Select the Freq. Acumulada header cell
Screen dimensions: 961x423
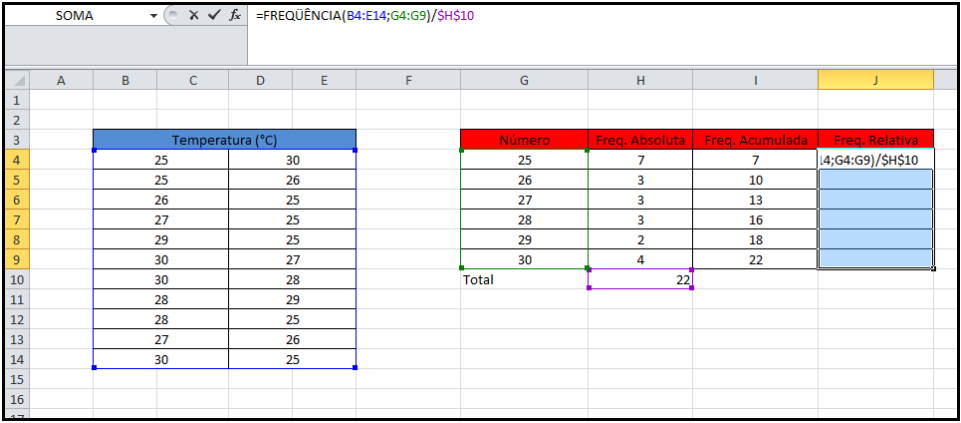click(x=755, y=140)
